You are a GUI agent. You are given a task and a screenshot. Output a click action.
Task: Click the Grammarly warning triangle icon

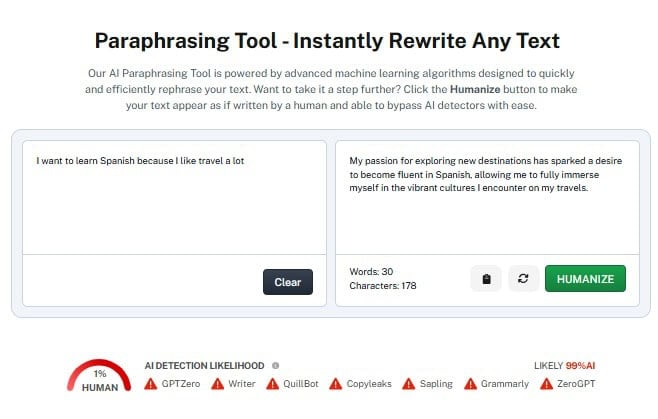(x=471, y=384)
